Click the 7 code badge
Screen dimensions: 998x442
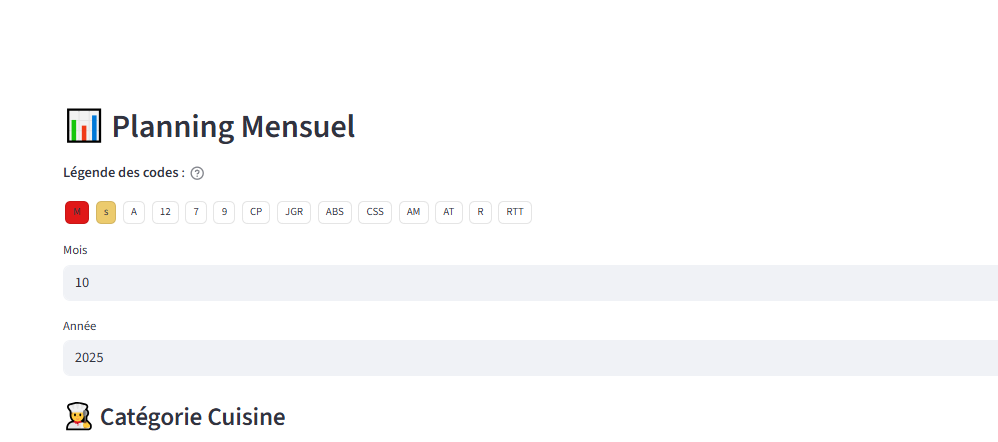(196, 212)
